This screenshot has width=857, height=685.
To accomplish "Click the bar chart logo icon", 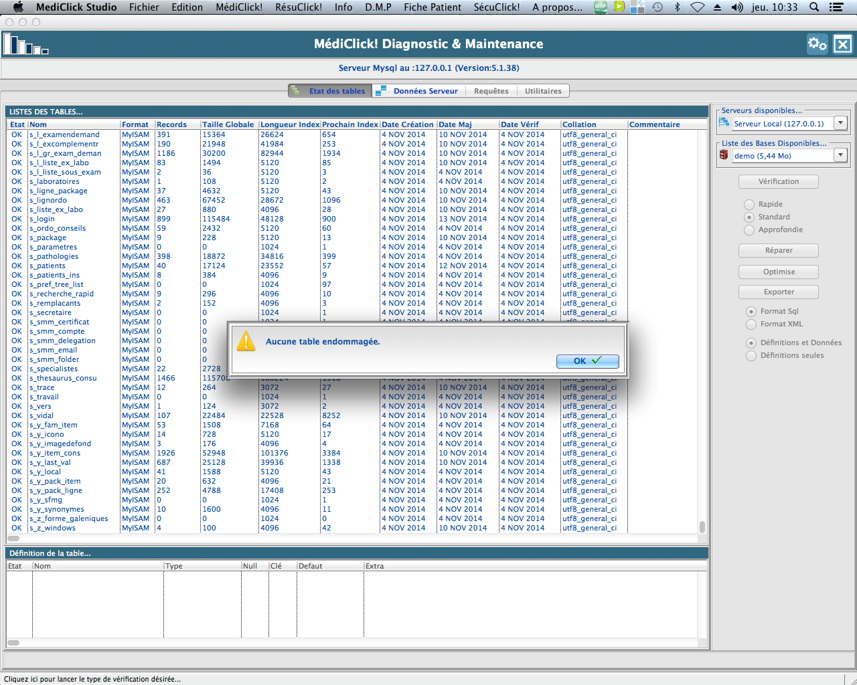I will pos(25,45).
